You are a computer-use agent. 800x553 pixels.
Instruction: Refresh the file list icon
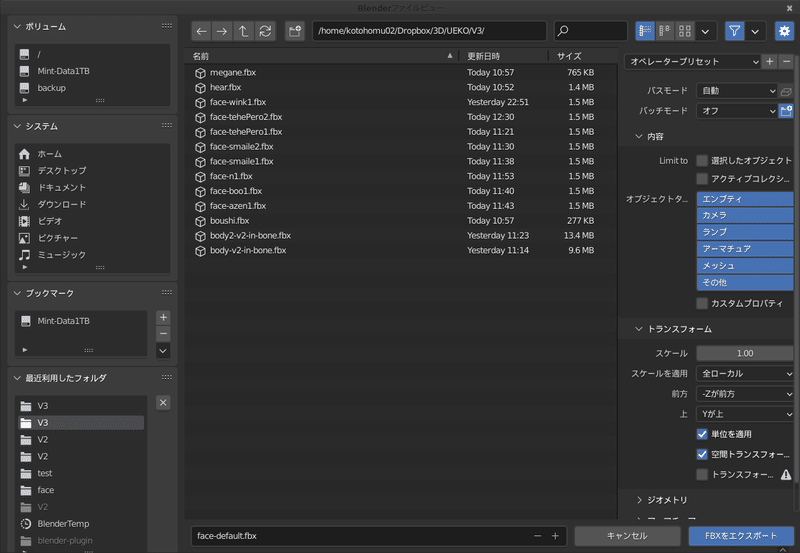[x=265, y=31]
